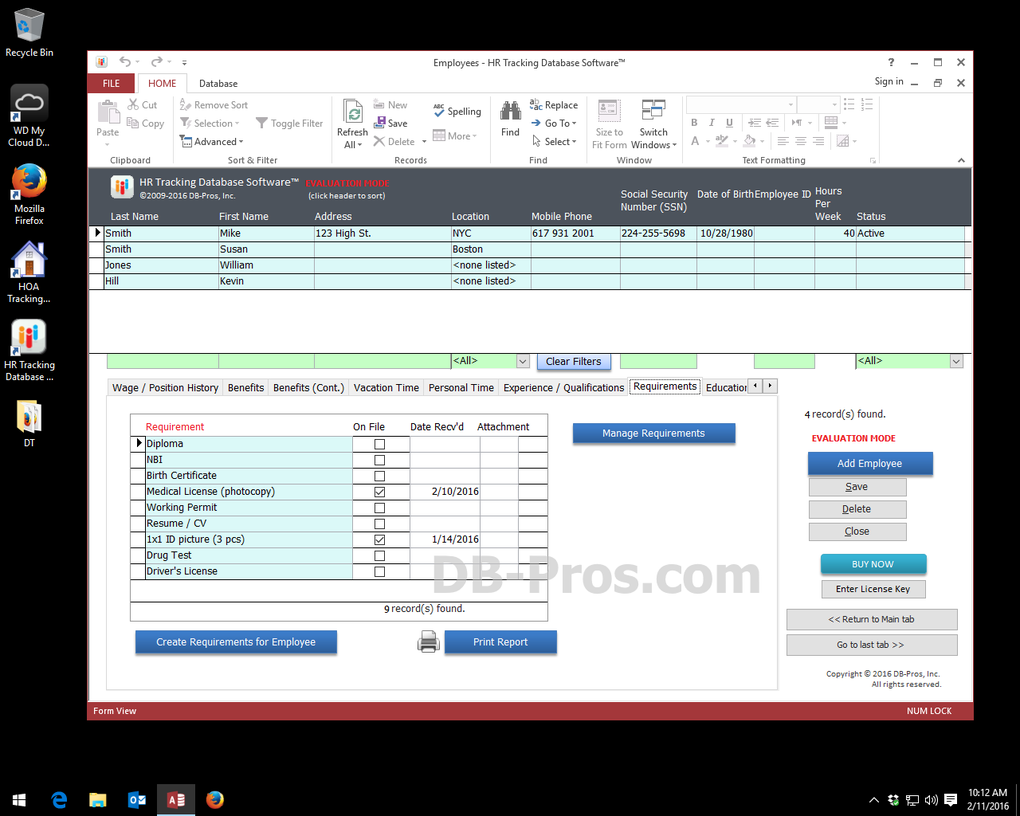
Task: Open the Status filter dropdown
Action: pos(956,361)
